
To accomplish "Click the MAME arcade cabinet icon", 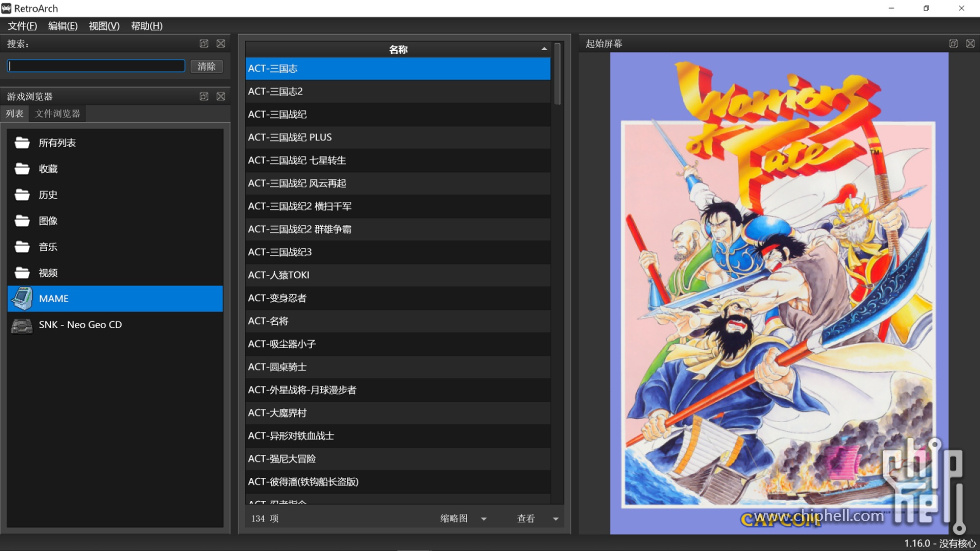I will coord(22,299).
